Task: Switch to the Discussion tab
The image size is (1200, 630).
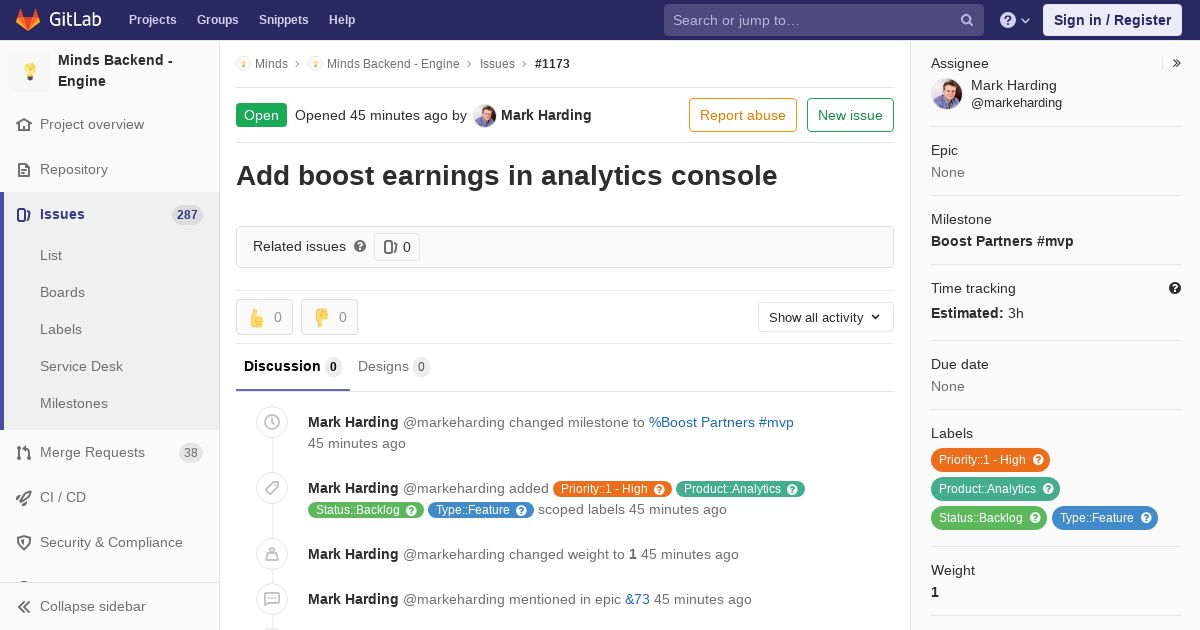Action: (x=293, y=367)
